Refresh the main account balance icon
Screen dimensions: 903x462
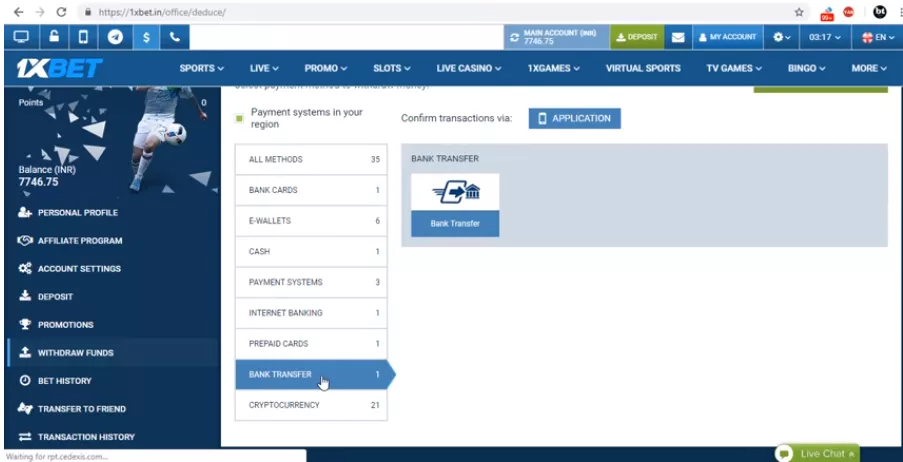[515, 37]
